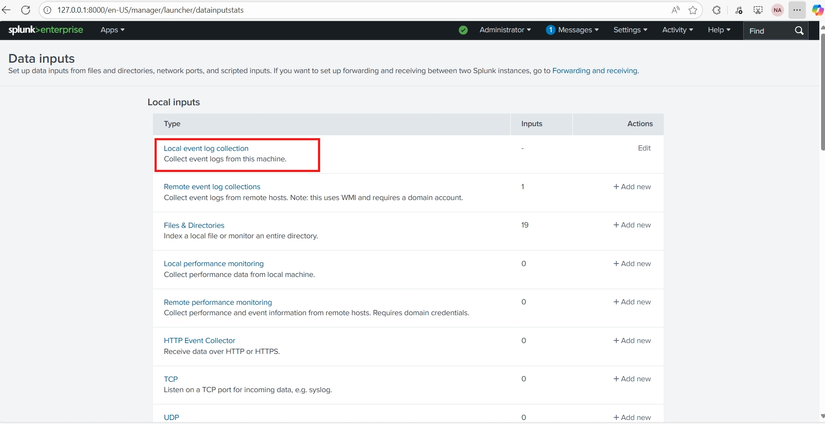Click the read aloud icon in the address bar
This screenshot has width=825, height=424.
pyautogui.click(x=676, y=10)
